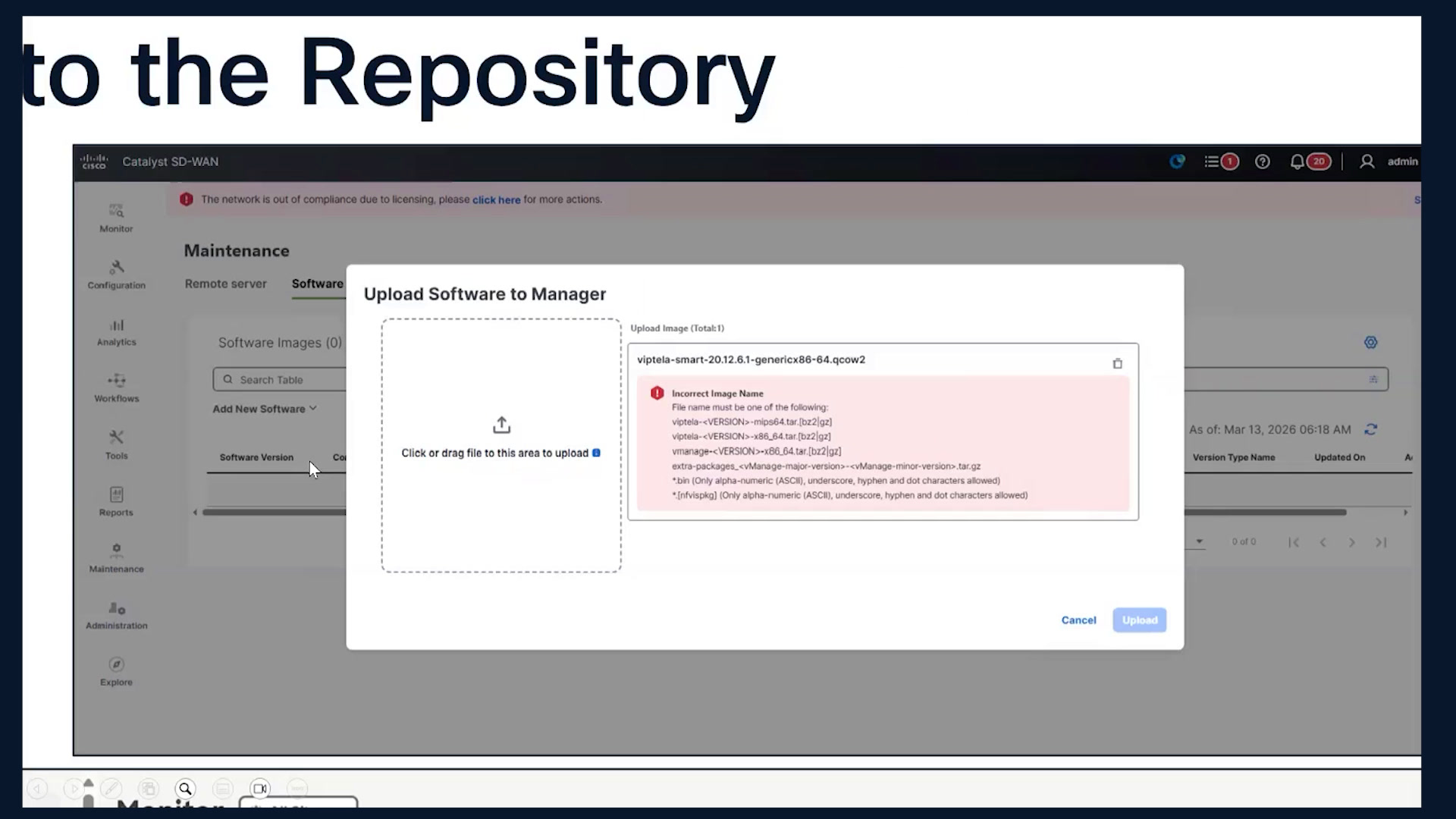Image resolution: width=1456 pixels, height=819 pixels.
Task: Click the file drag-and-drop upload area
Action: coord(501,445)
